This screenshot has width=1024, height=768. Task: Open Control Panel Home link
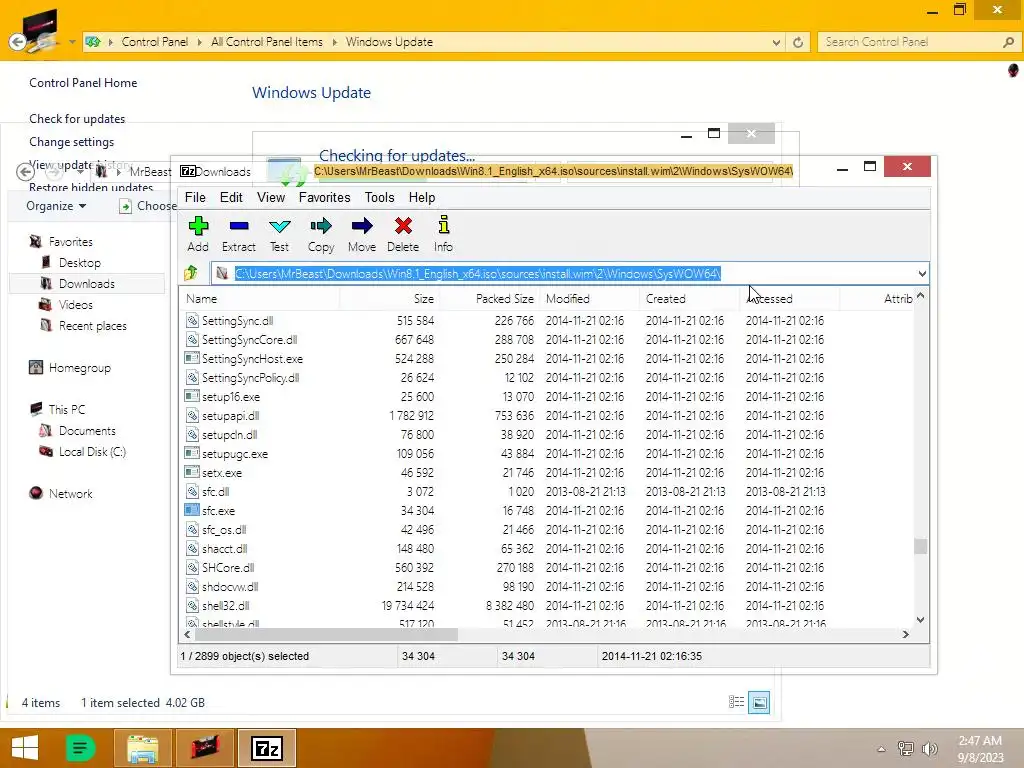tap(83, 83)
